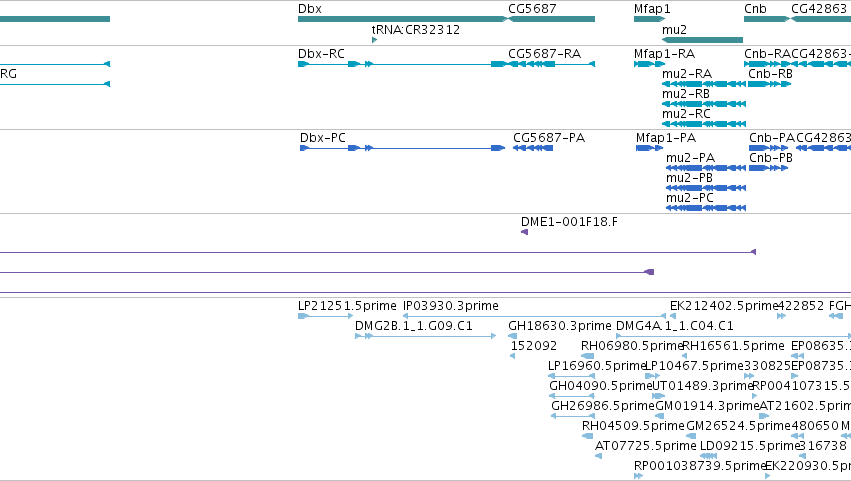
Task: Select the GH04090.5prime EST label
Action: (600, 387)
